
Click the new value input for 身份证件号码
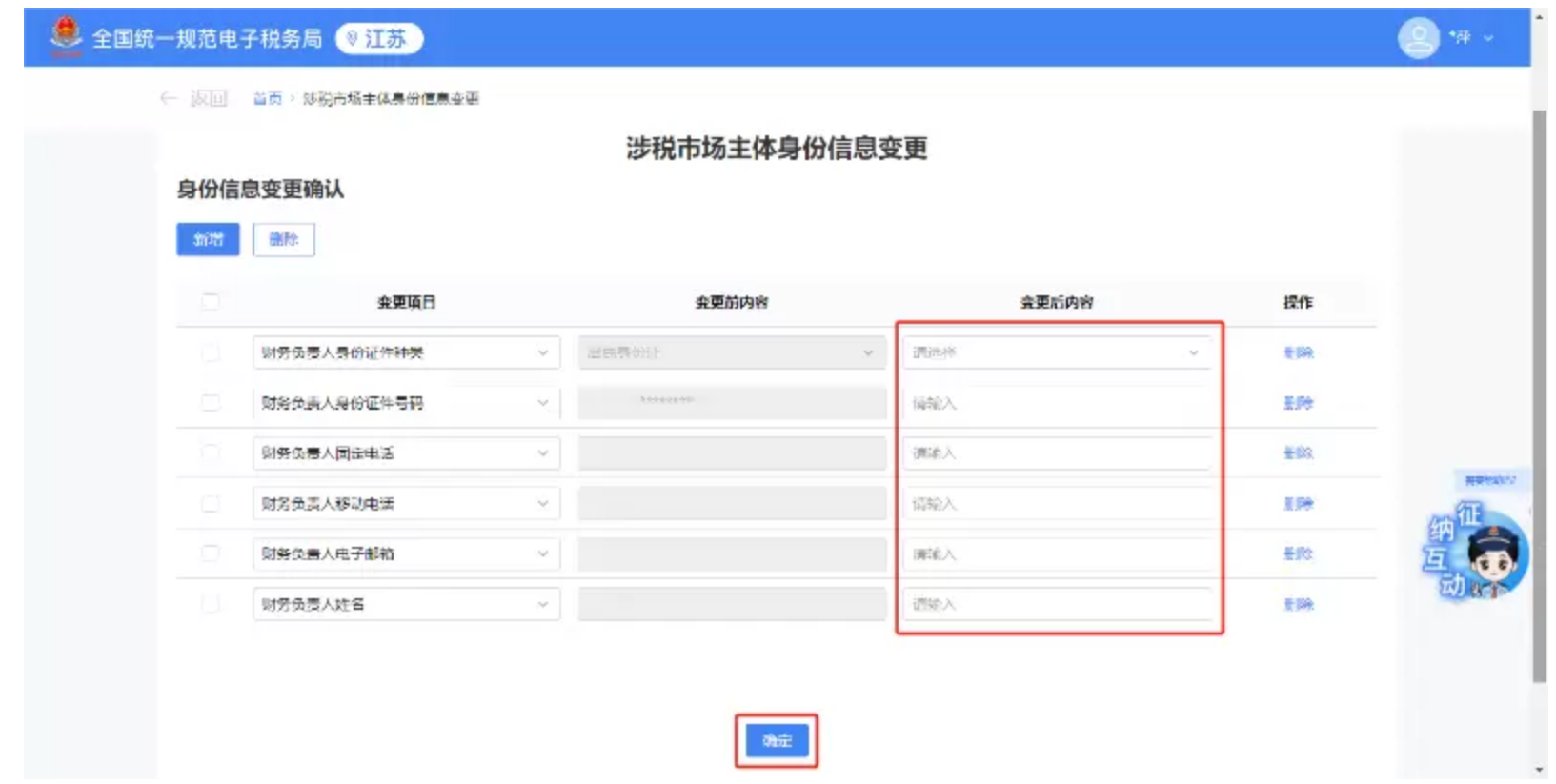click(1057, 403)
